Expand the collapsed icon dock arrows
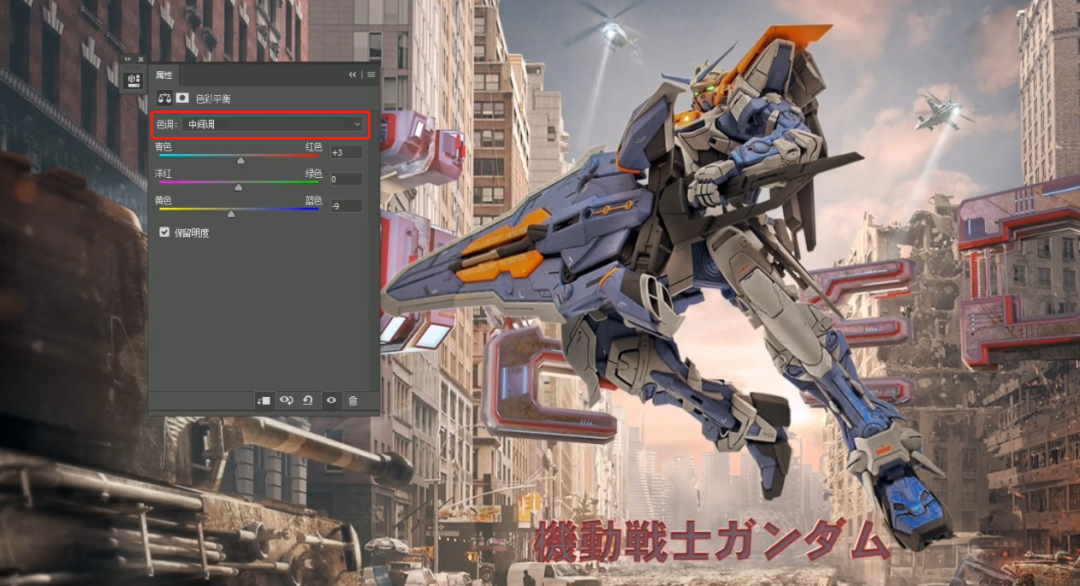 127,59
